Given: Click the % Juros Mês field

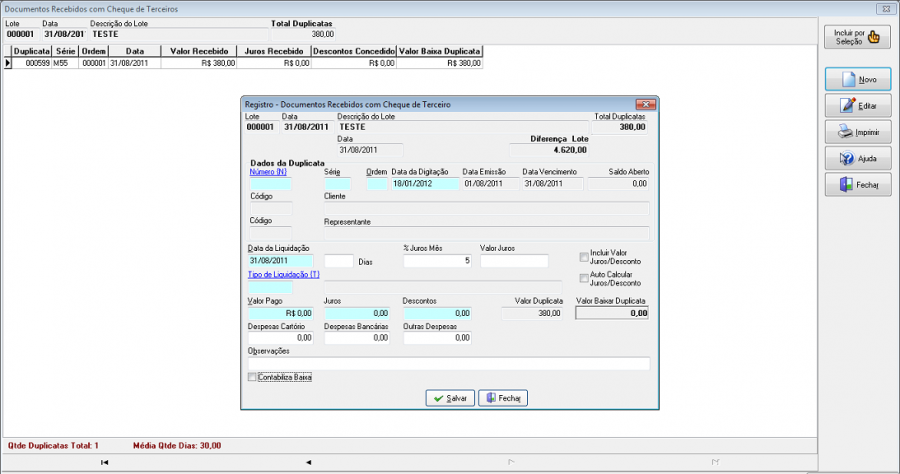Looking at the screenshot, I should tap(437, 261).
